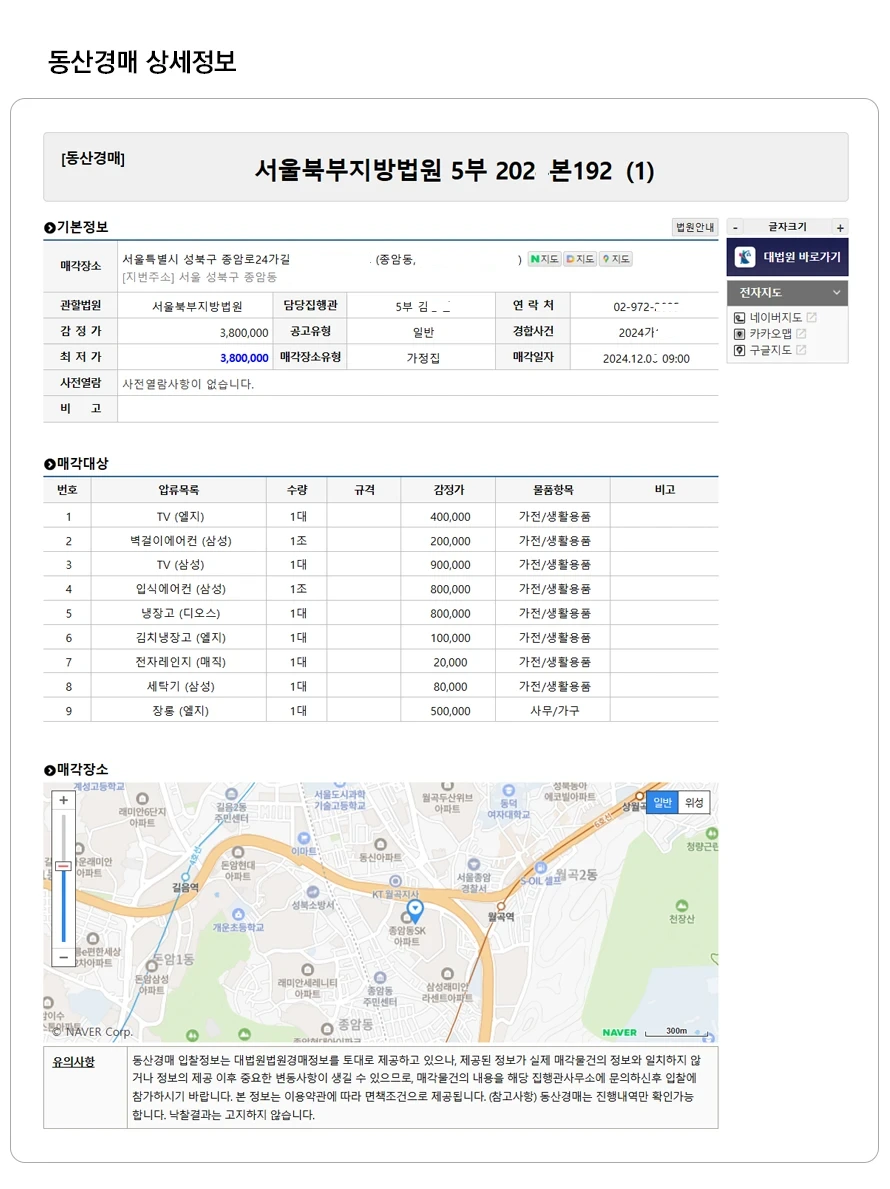The image size is (890, 1189).
Task: Open the Daum 지도 button beside the address
Action: pos(580,259)
